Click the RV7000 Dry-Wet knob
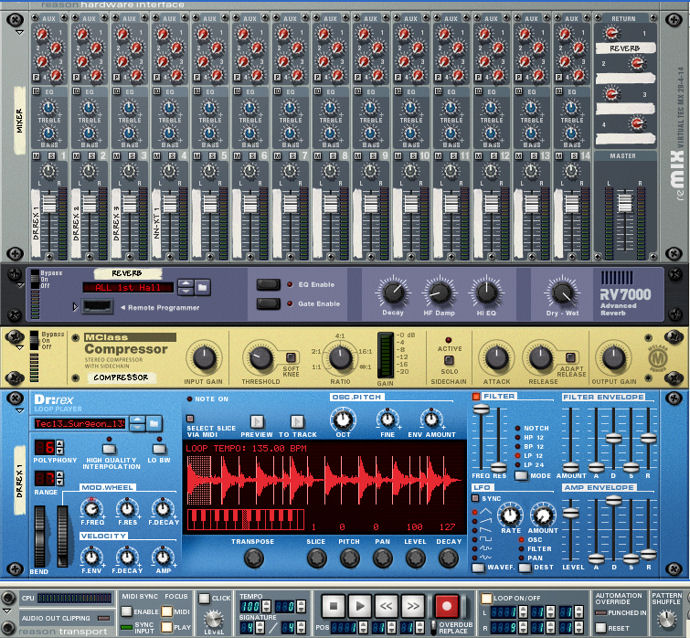Viewport: 690px width, 638px height. [x=562, y=293]
